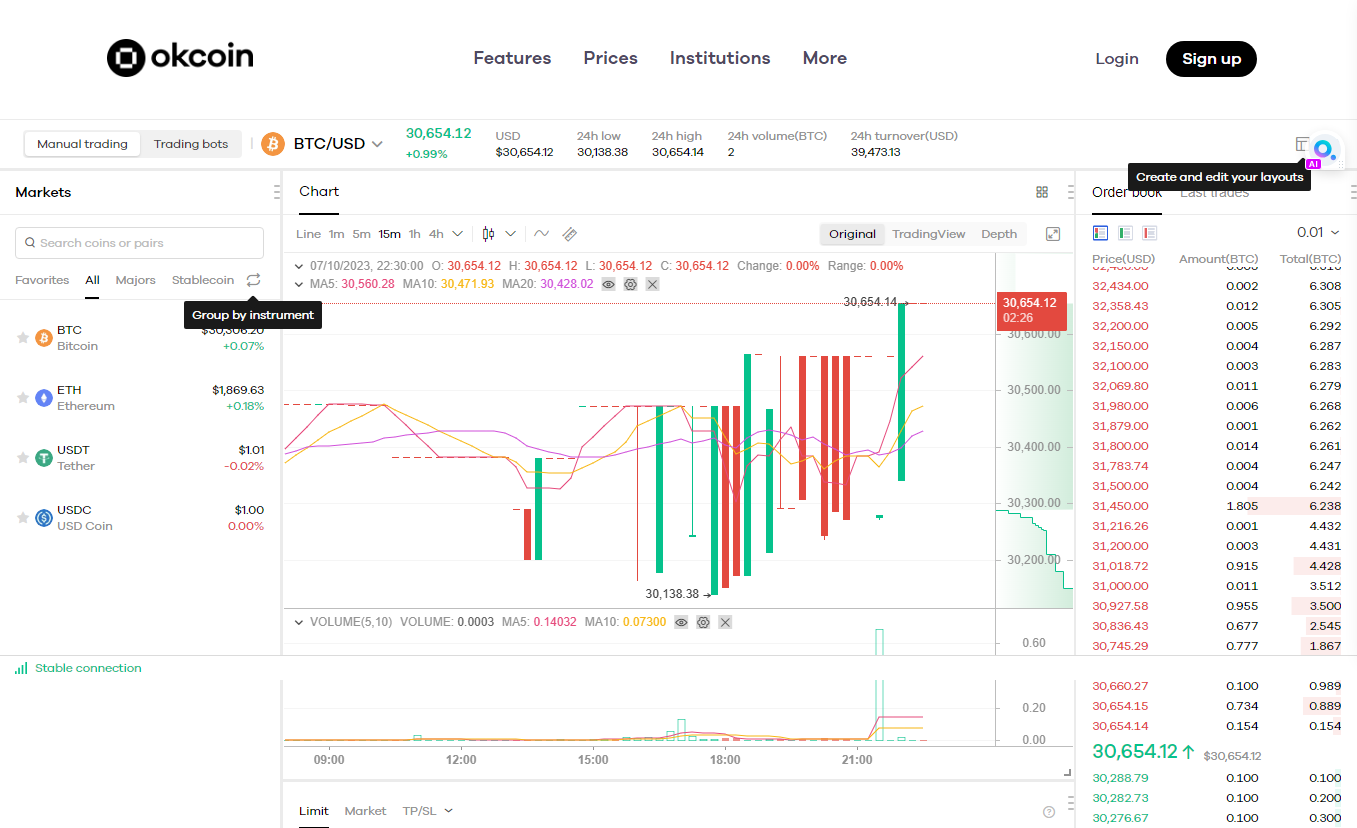The image size is (1357, 828).
Task: Set 5m chart interval
Action: click(x=361, y=234)
